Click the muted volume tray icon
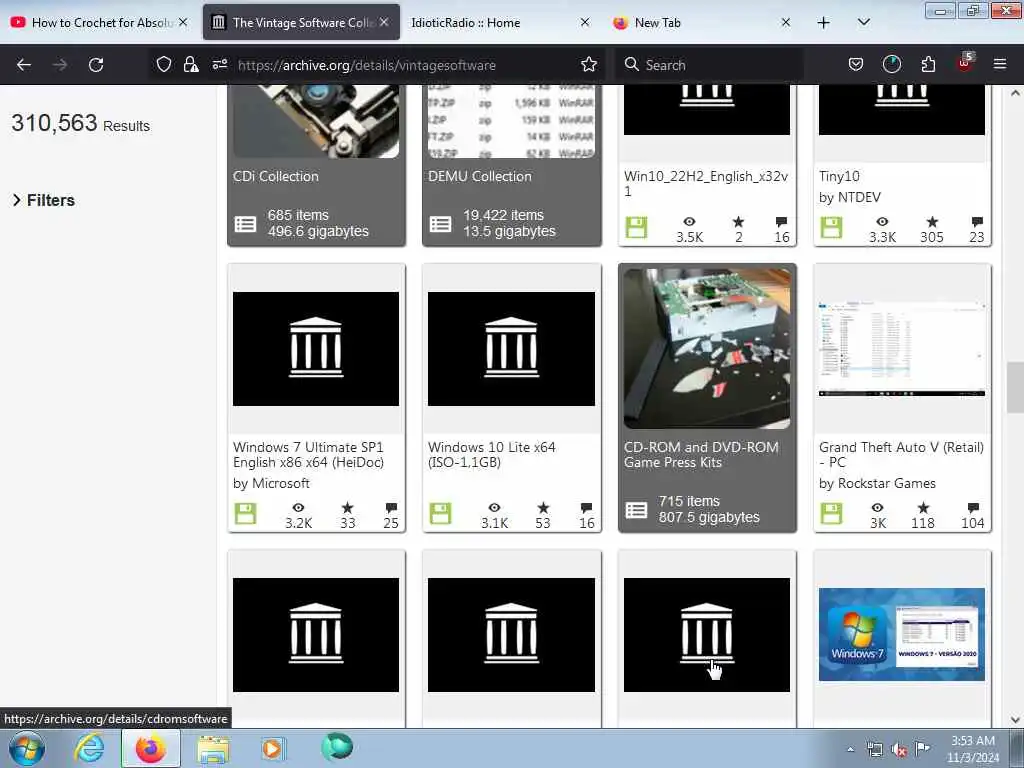Screen dimensions: 1024x768 [899, 750]
